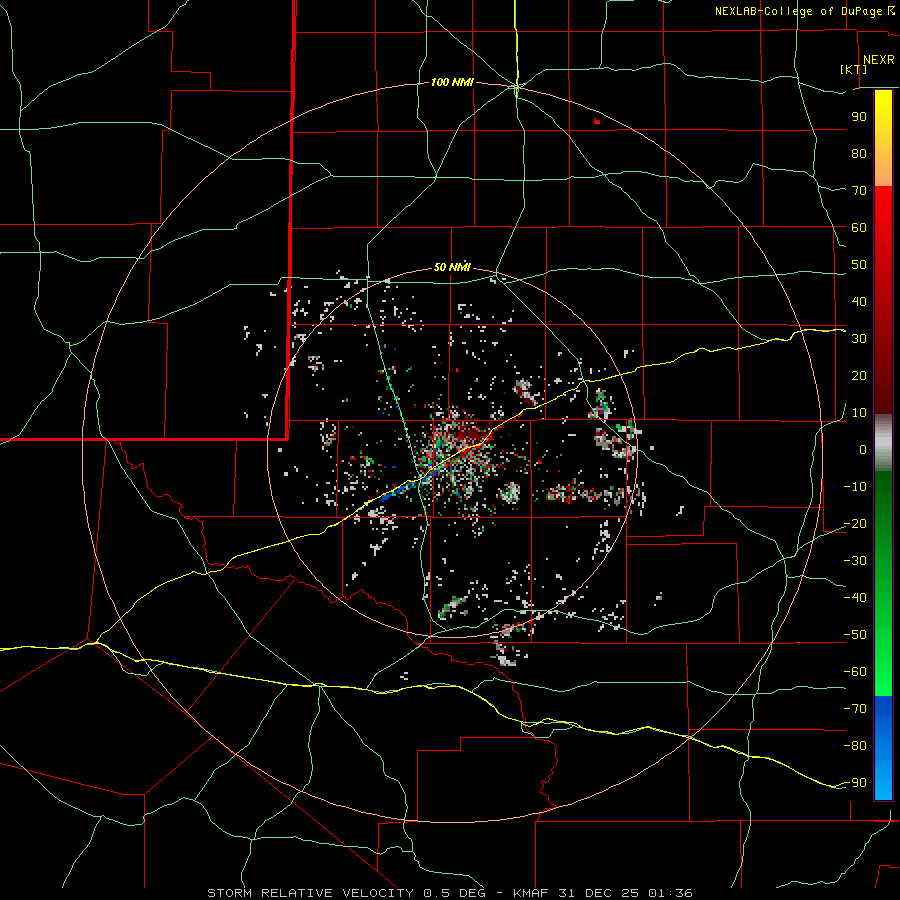Click the 0 value on the velocity scale

point(863,449)
